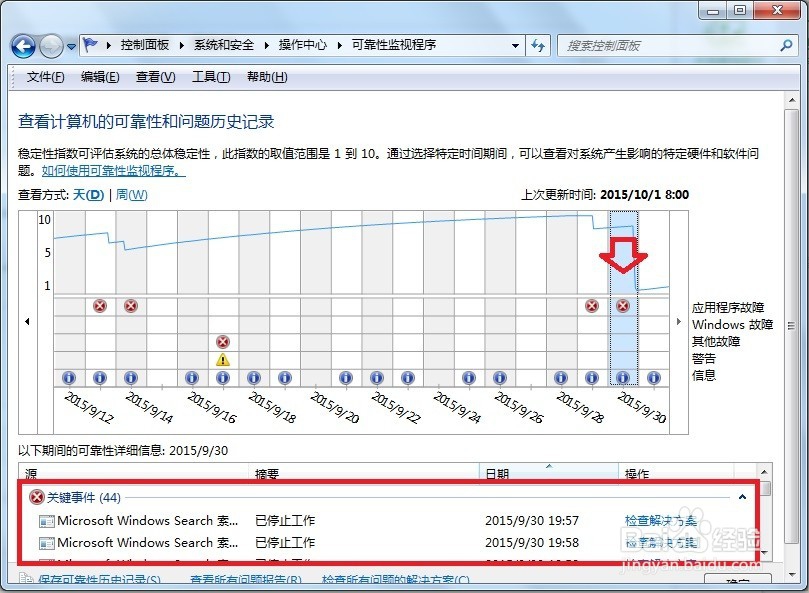This screenshot has width=809, height=593.
Task: Click 可靠性监视程序 breadcrumb item
Action: (394, 45)
